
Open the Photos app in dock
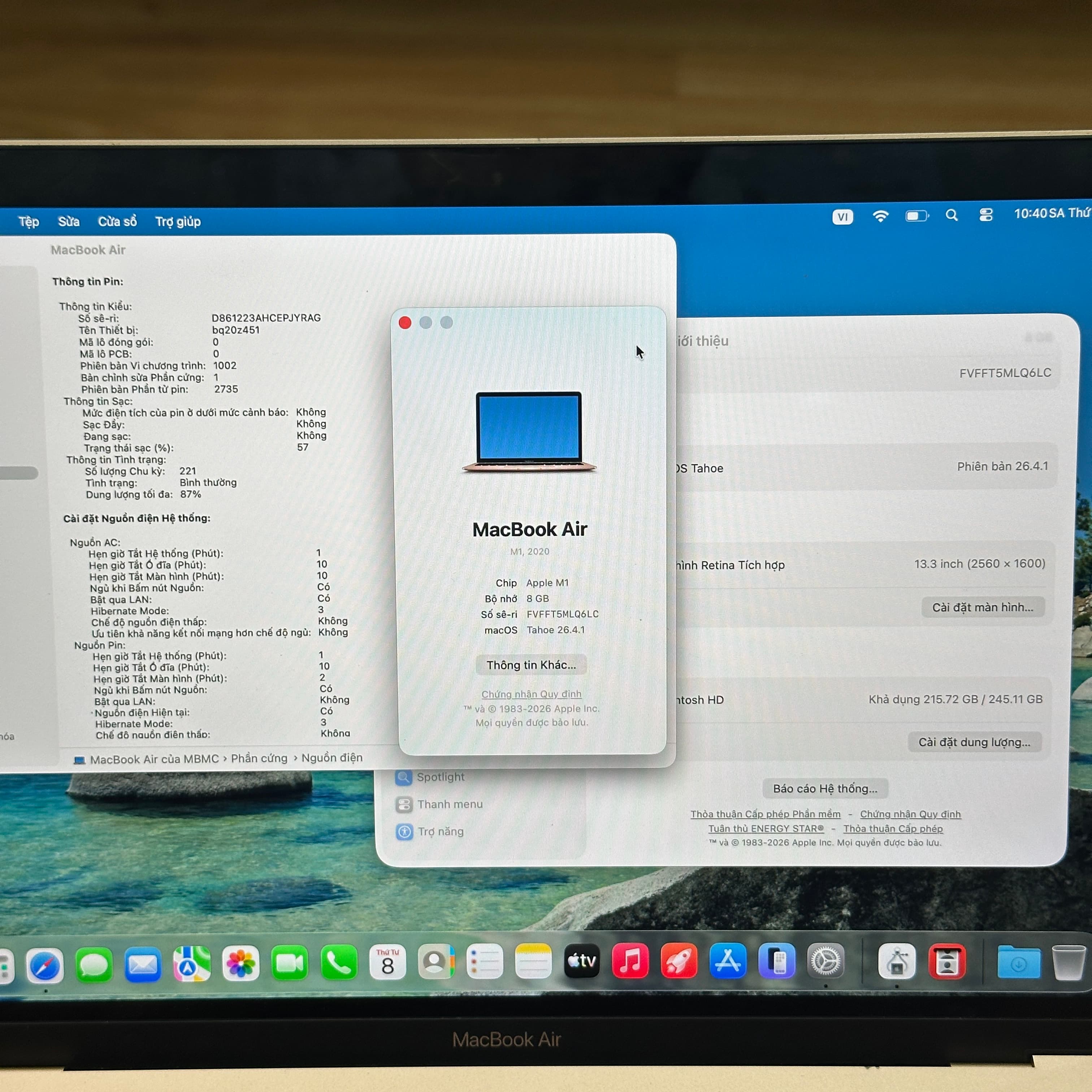pyautogui.click(x=241, y=963)
